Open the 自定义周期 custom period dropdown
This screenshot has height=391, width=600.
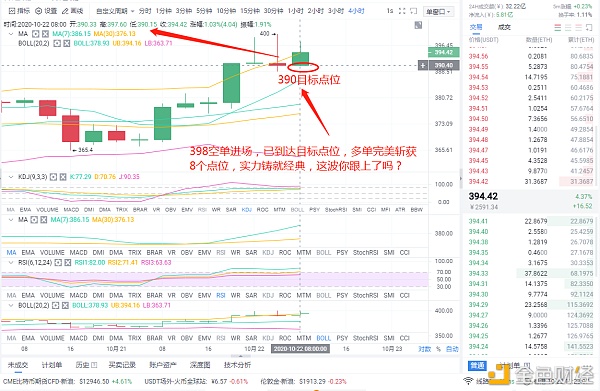[x=115, y=11]
